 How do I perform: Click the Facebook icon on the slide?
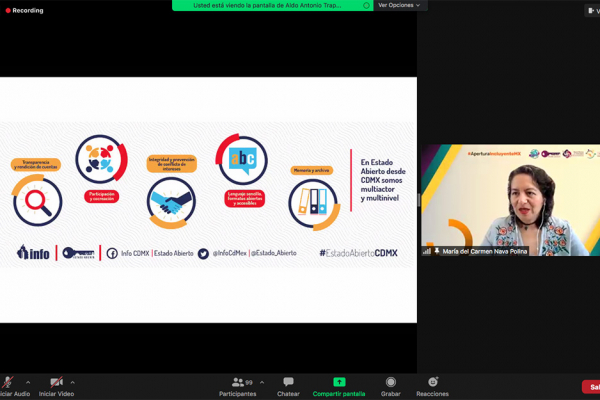point(112,253)
